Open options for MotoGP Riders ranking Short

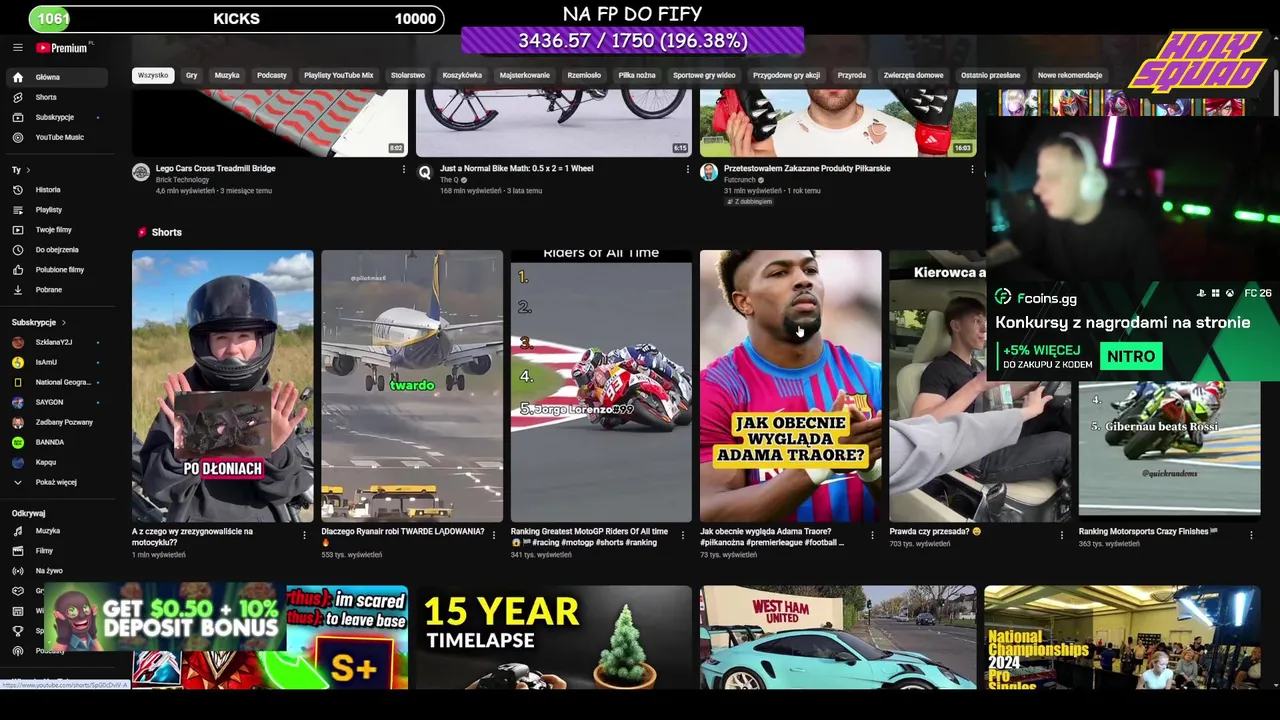point(683,535)
